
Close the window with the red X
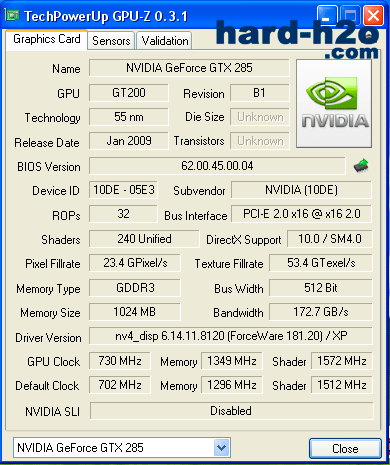pyautogui.click(x=373, y=15)
